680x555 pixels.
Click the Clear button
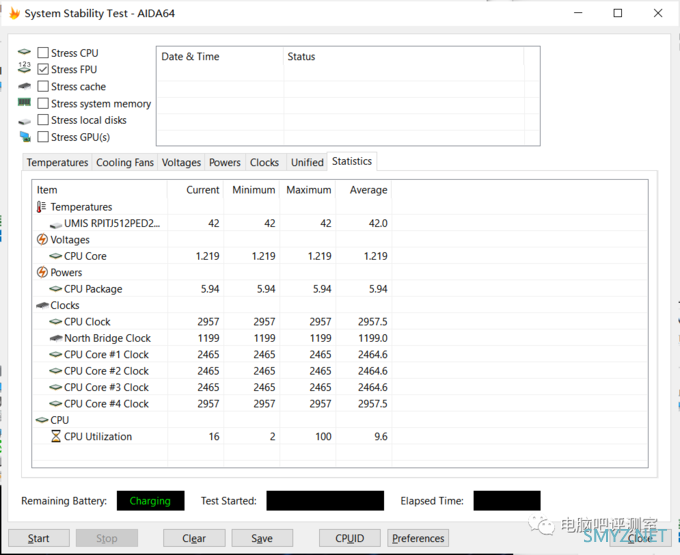click(194, 538)
